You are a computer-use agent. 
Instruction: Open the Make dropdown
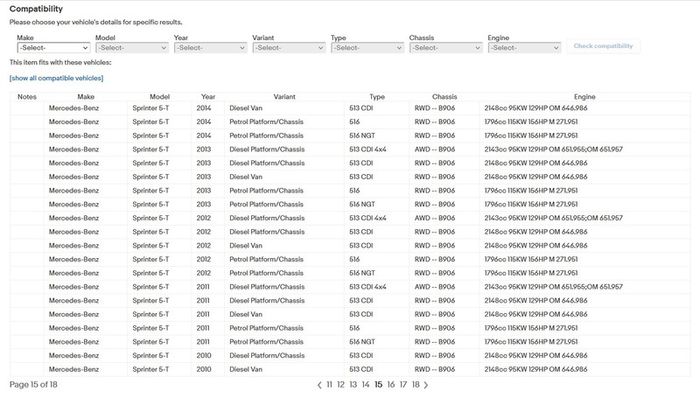(54, 48)
